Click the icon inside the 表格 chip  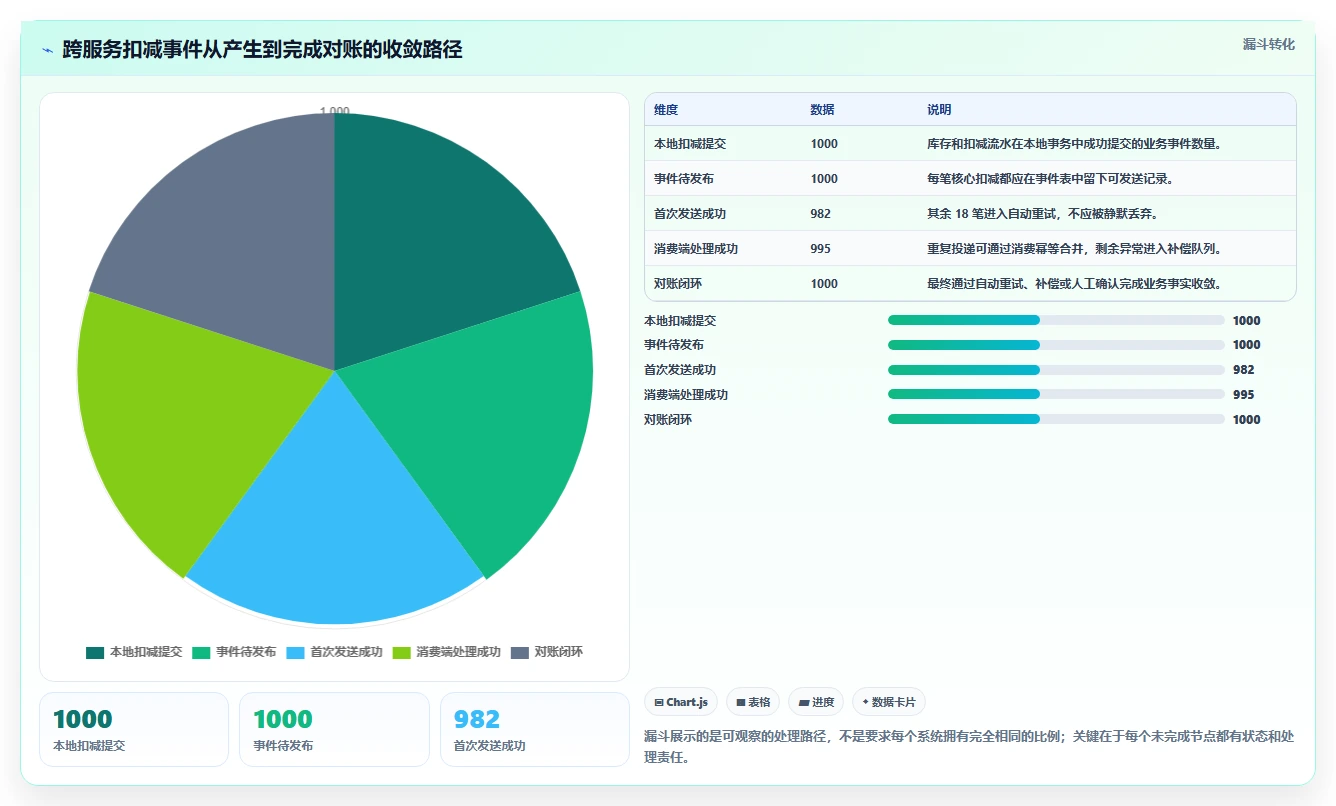point(741,703)
